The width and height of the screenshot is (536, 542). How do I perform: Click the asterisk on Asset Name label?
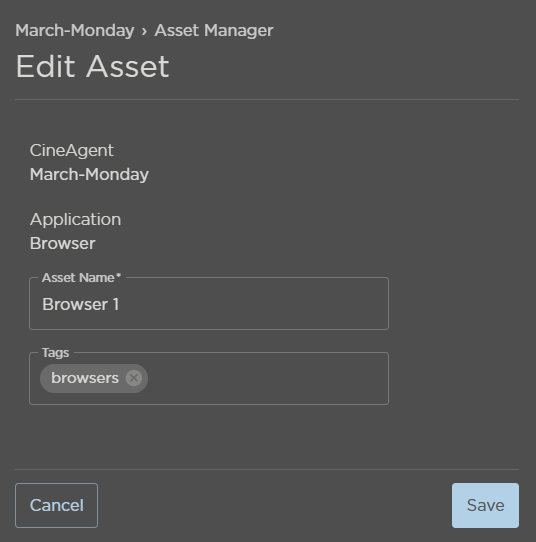pos(119,276)
